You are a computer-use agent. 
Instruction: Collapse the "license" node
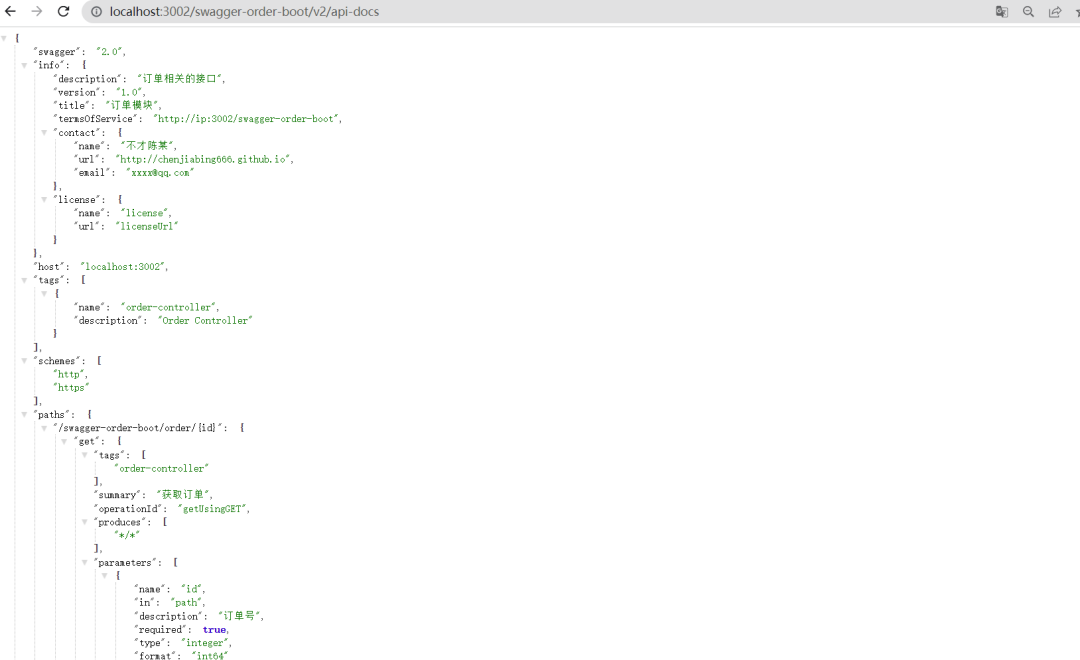44,200
